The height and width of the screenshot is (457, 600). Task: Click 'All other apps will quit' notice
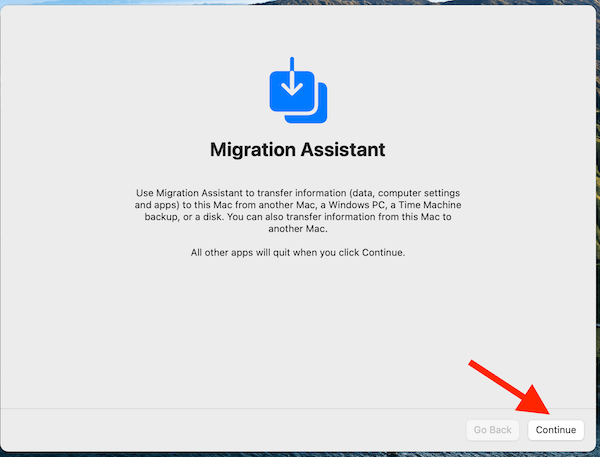tap(298, 253)
